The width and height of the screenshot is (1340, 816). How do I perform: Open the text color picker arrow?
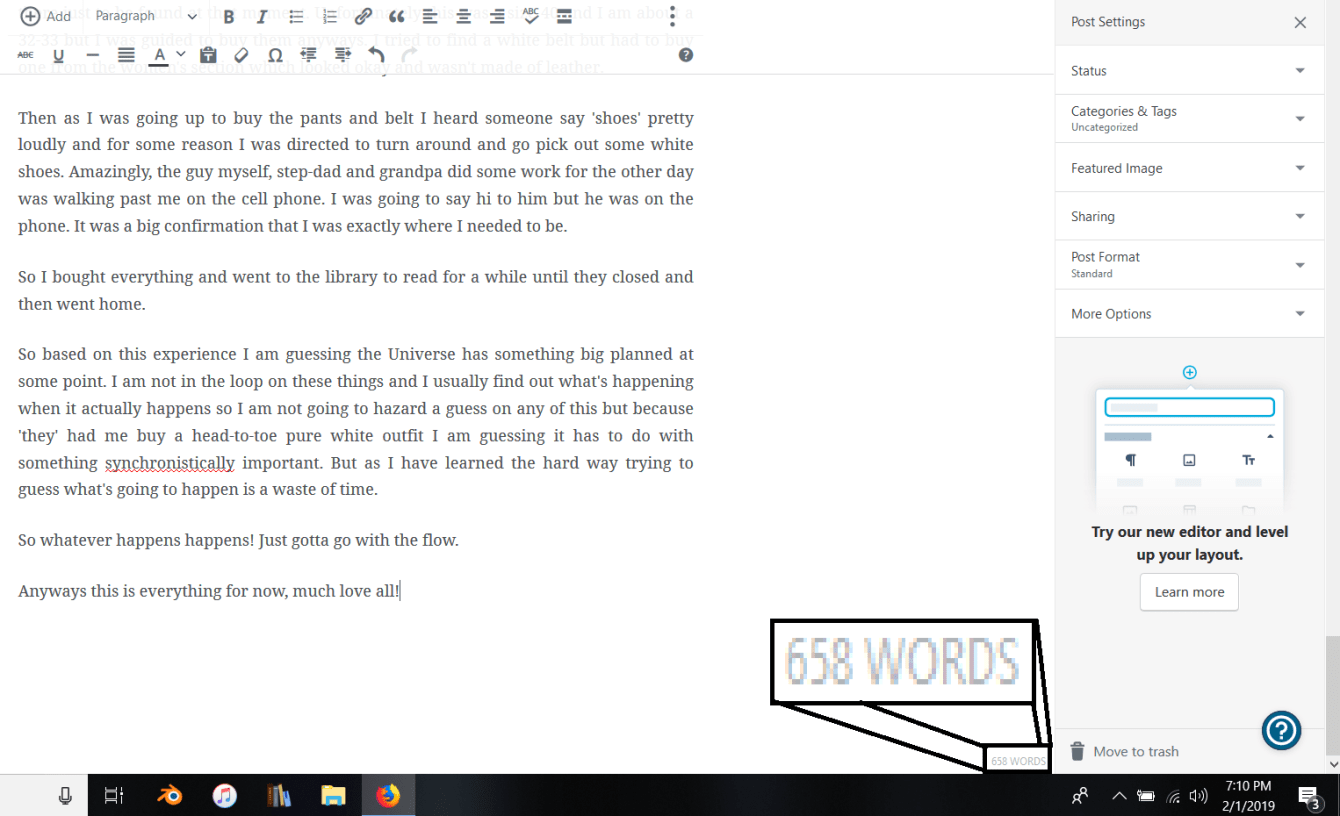(x=181, y=55)
